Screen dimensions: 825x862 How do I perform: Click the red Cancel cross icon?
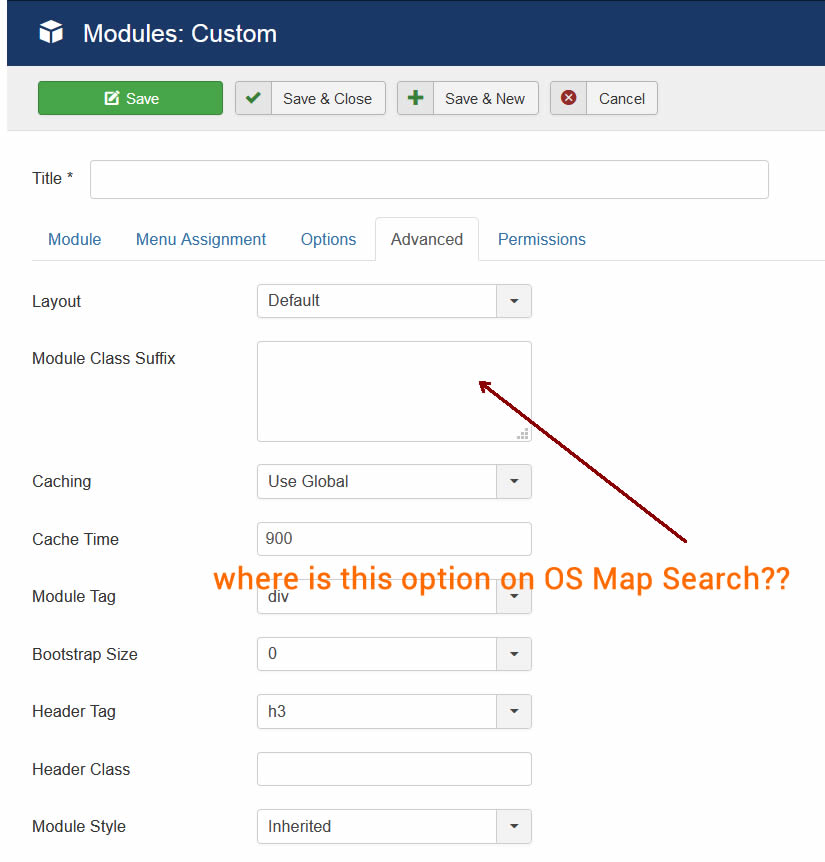pos(569,98)
